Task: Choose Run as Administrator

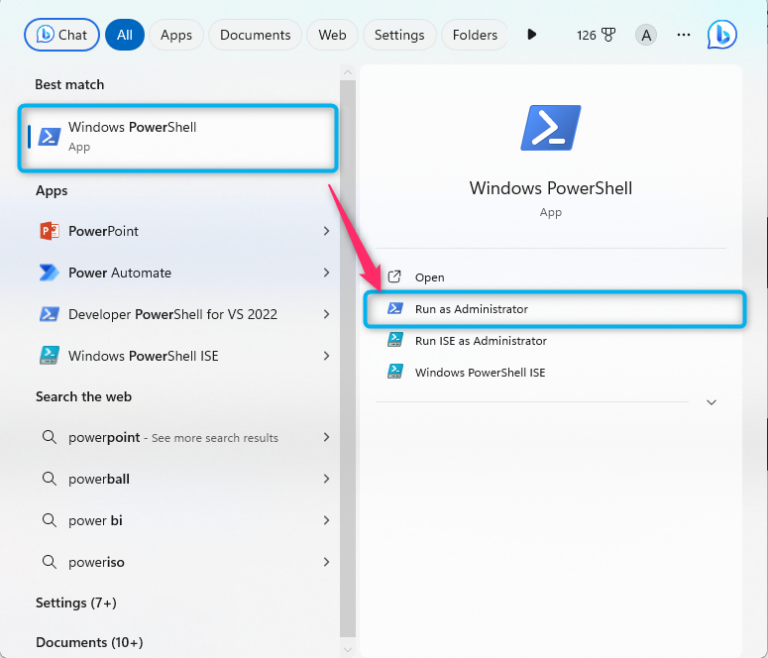Action: click(555, 309)
